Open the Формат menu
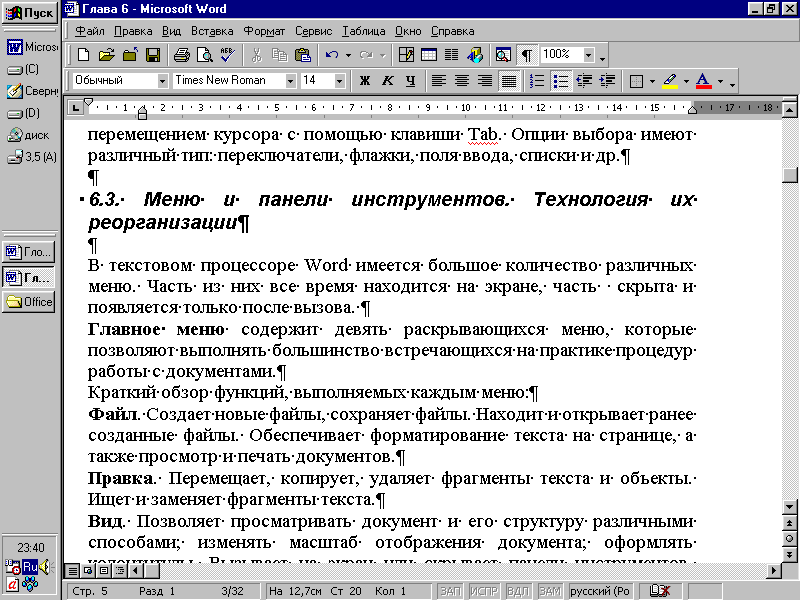Viewport: 800px width, 600px height. (x=264, y=31)
